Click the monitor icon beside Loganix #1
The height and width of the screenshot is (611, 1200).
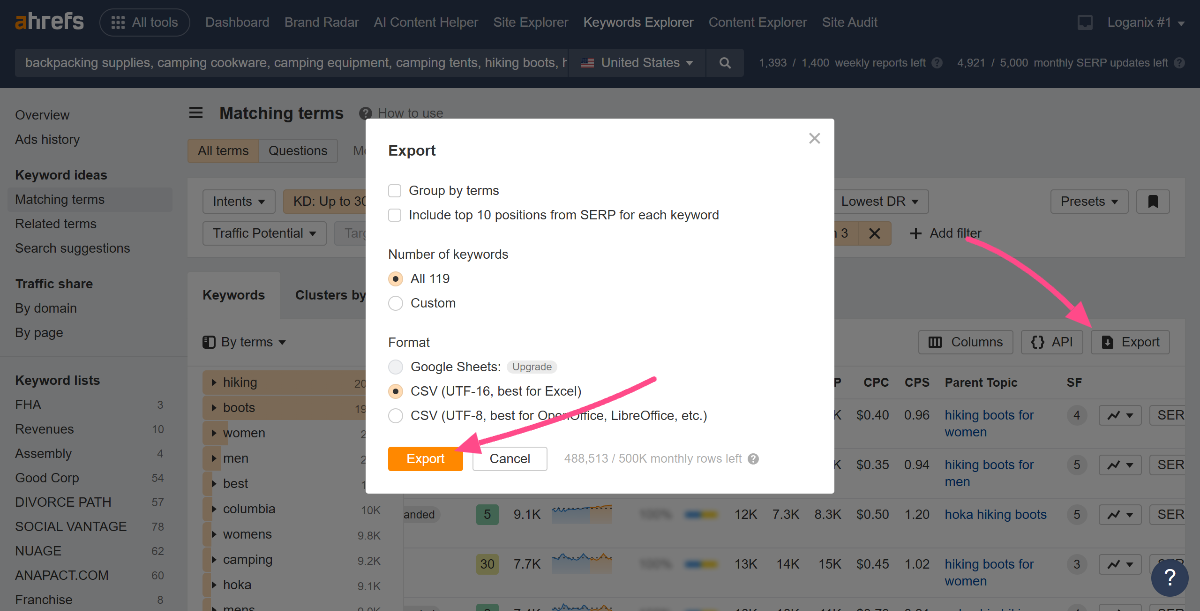[x=1085, y=22]
